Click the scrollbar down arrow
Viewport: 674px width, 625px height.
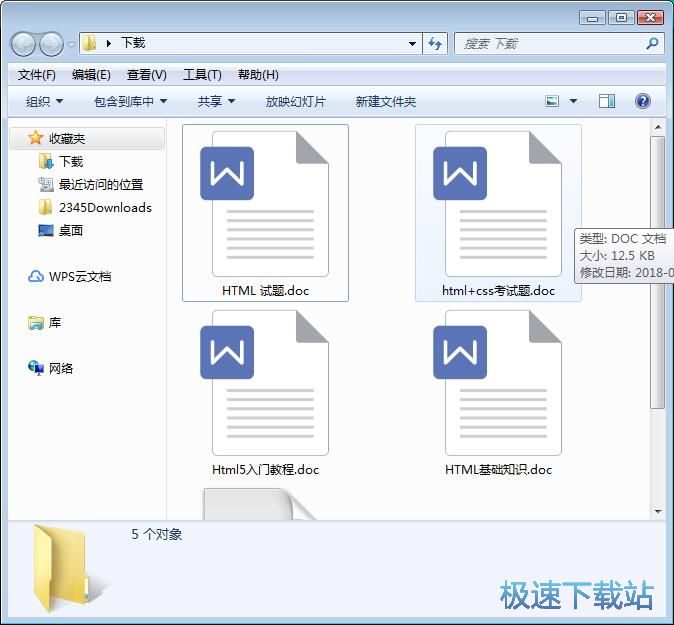pos(658,512)
